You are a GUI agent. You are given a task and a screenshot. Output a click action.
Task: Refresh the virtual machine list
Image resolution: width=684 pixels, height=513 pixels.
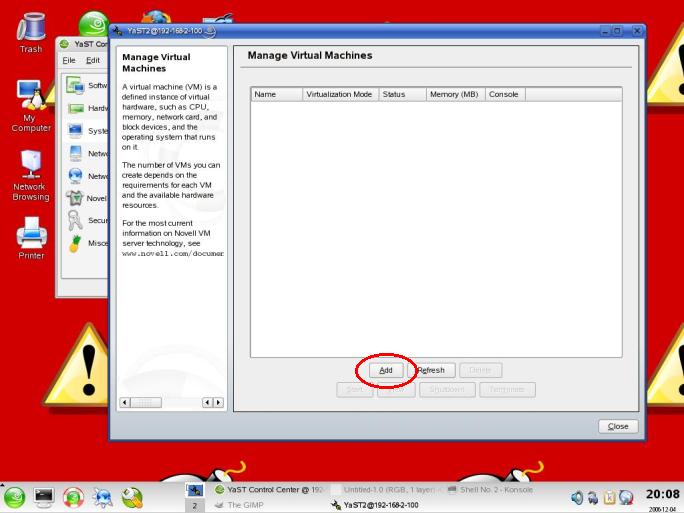click(431, 370)
